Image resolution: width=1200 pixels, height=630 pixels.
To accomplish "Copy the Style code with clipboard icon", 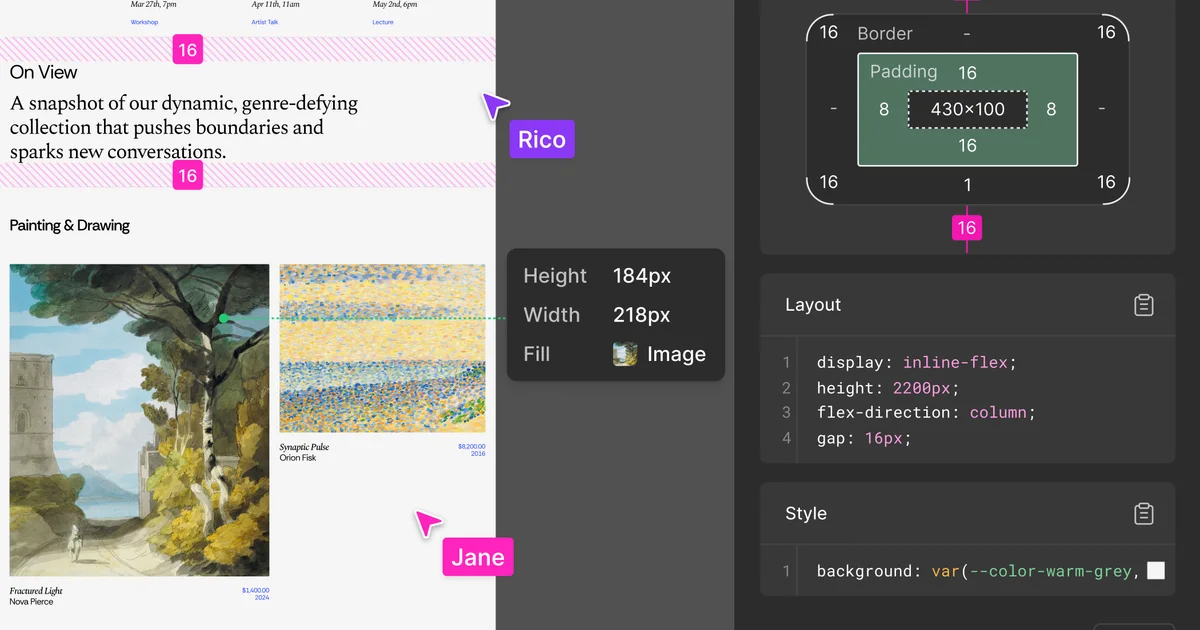I will click(x=1144, y=514).
